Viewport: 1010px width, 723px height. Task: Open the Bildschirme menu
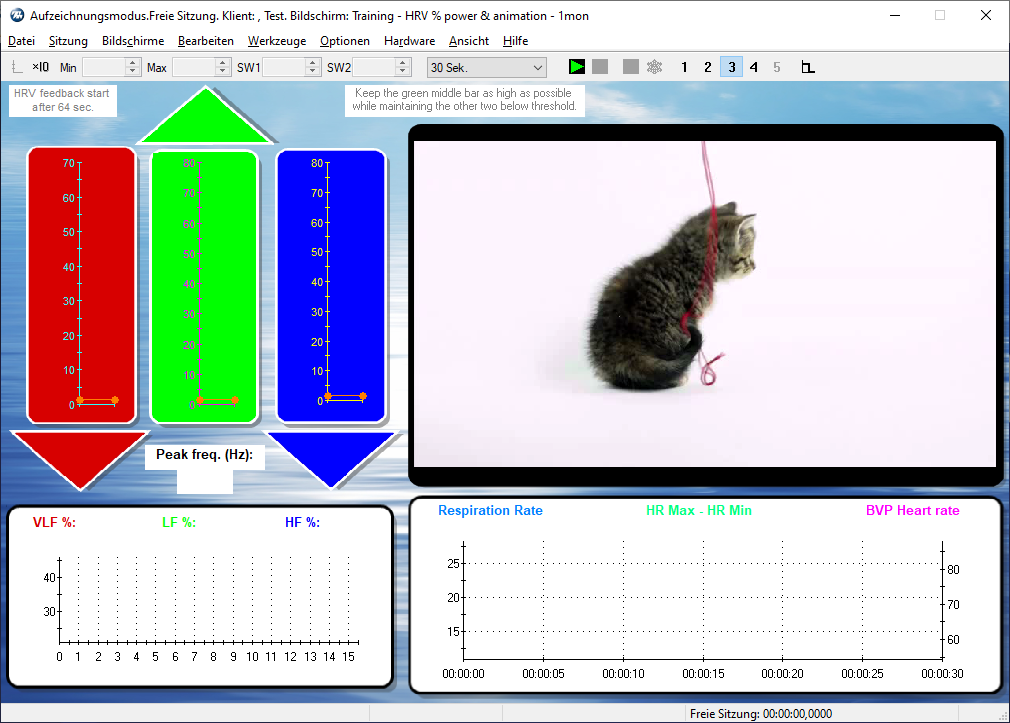pyautogui.click(x=133, y=41)
